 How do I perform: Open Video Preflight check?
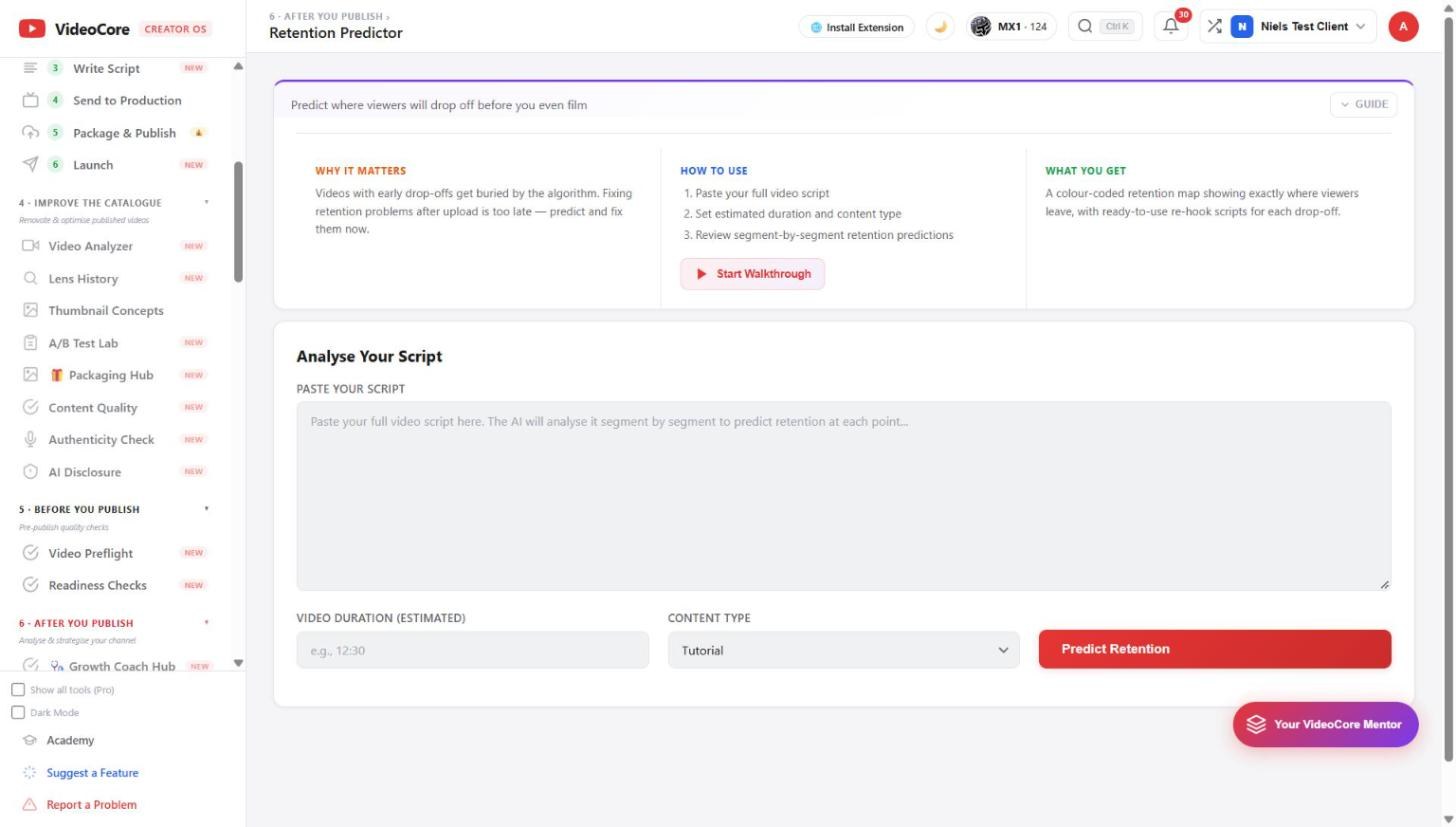click(113, 553)
